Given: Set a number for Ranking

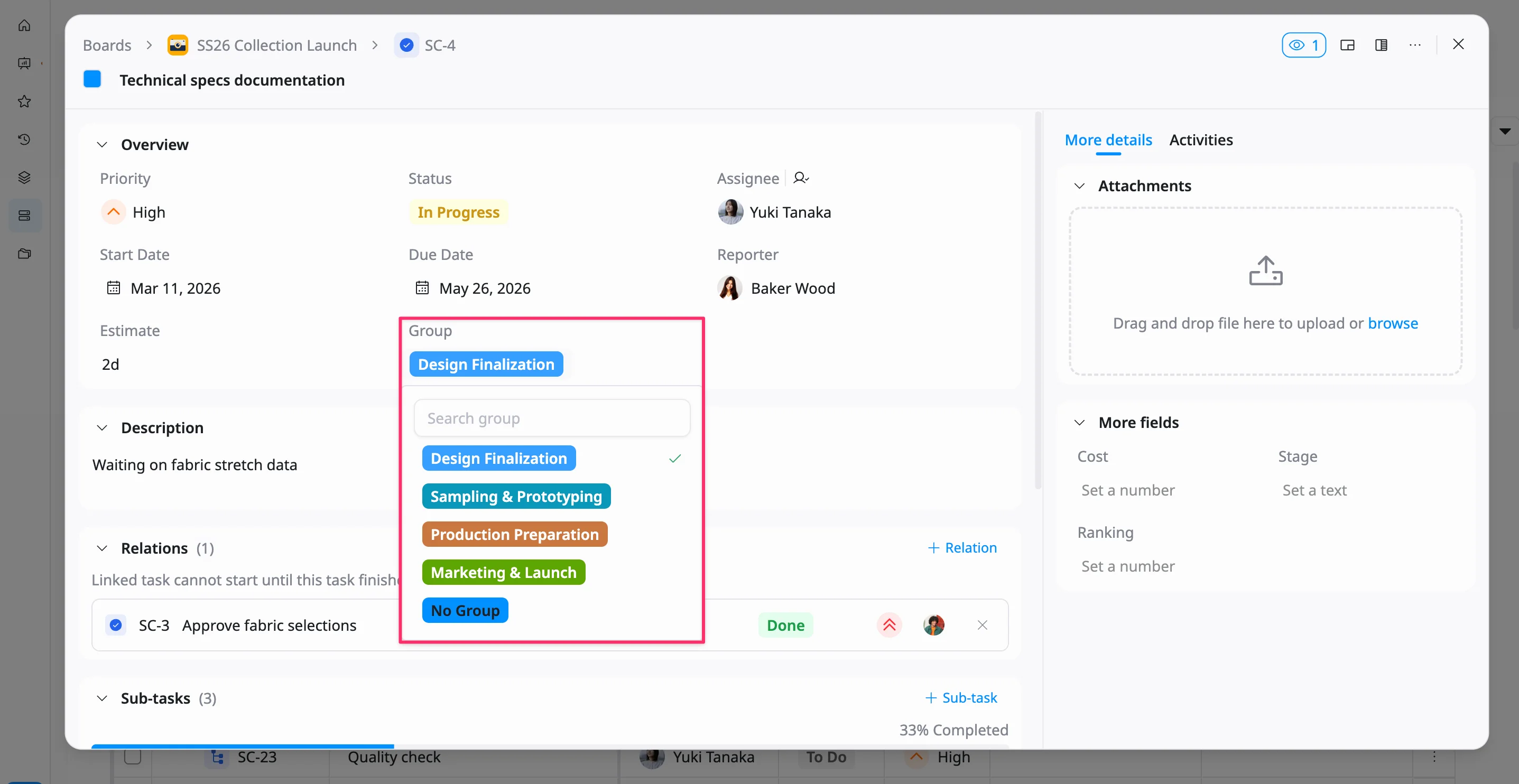Looking at the screenshot, I should (x=1127, y=566).
